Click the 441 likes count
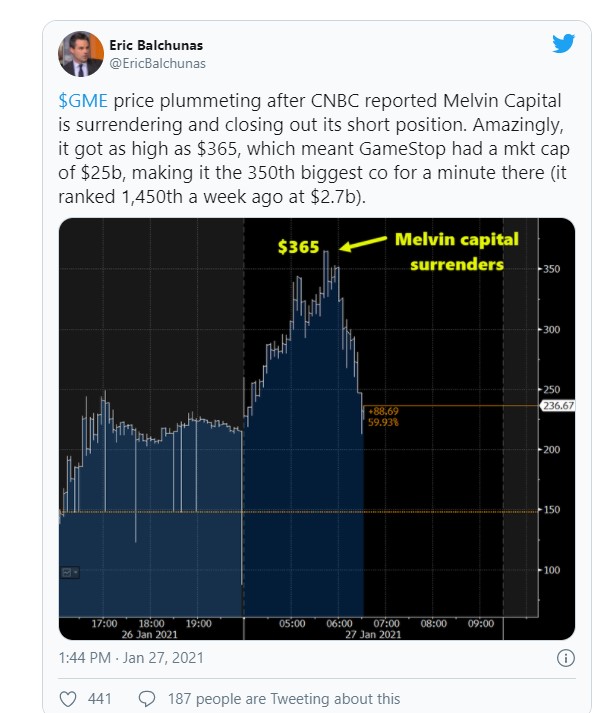The height and width of the screenshot is (713, 598). click(x=100, y=698)
